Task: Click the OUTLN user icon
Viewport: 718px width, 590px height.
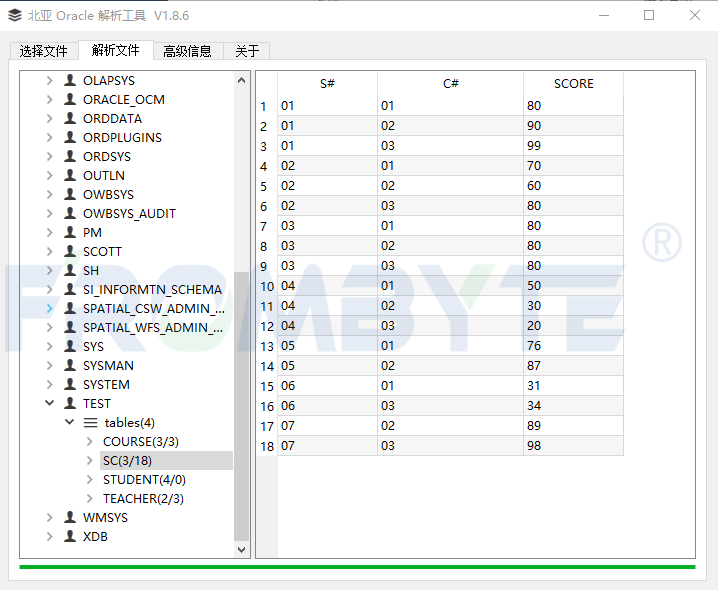Action: tap(70, 175)
